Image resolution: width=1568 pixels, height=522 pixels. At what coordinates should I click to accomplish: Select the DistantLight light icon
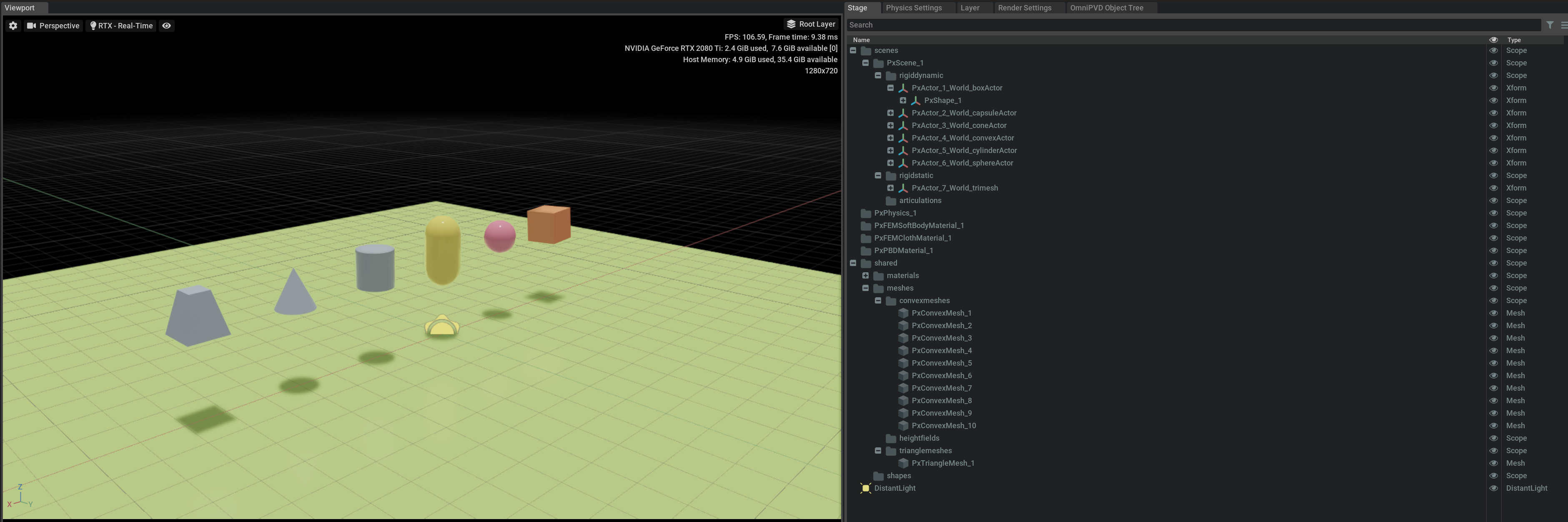coord(866,489)
